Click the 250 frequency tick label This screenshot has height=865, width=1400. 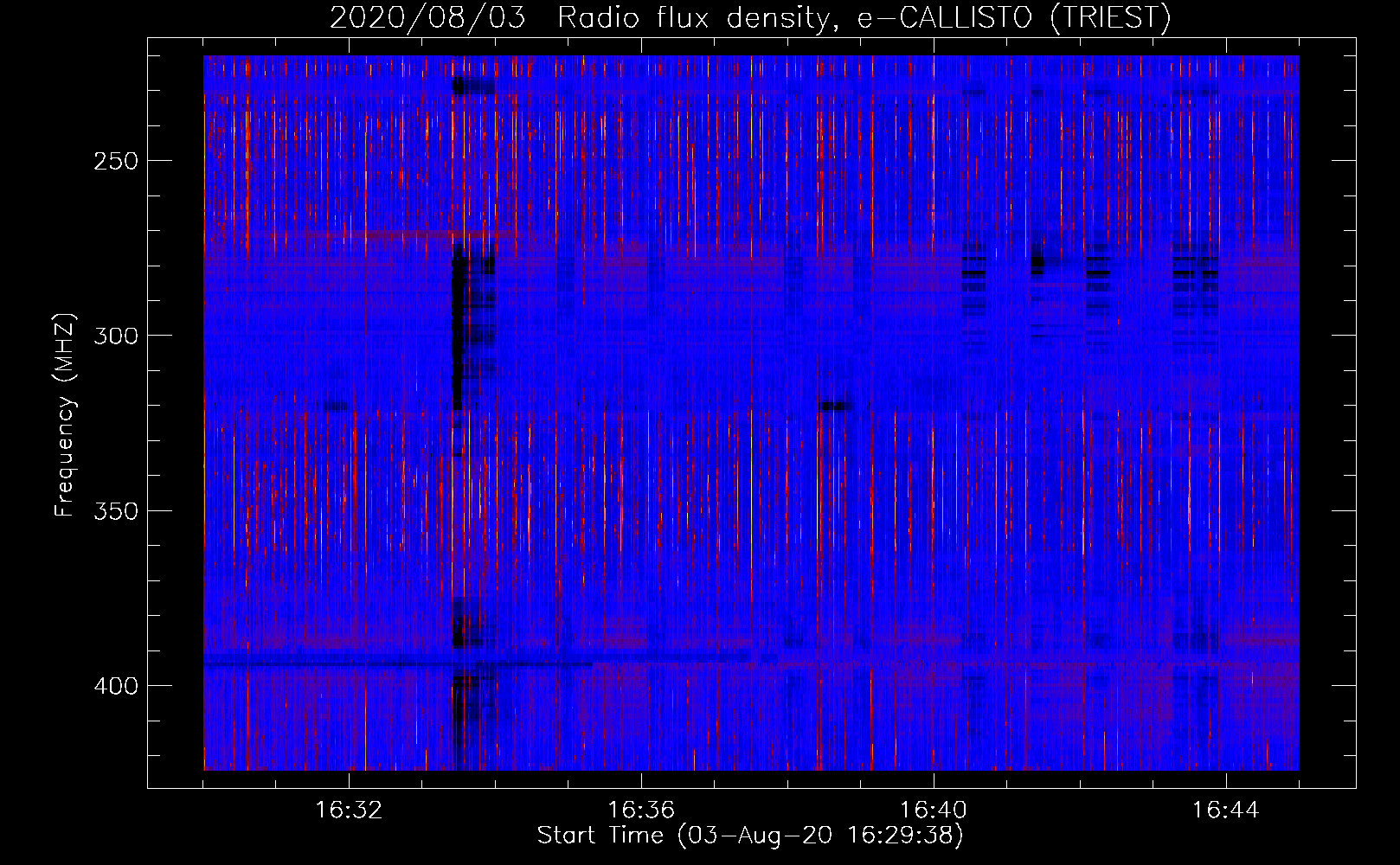[116, 161]
